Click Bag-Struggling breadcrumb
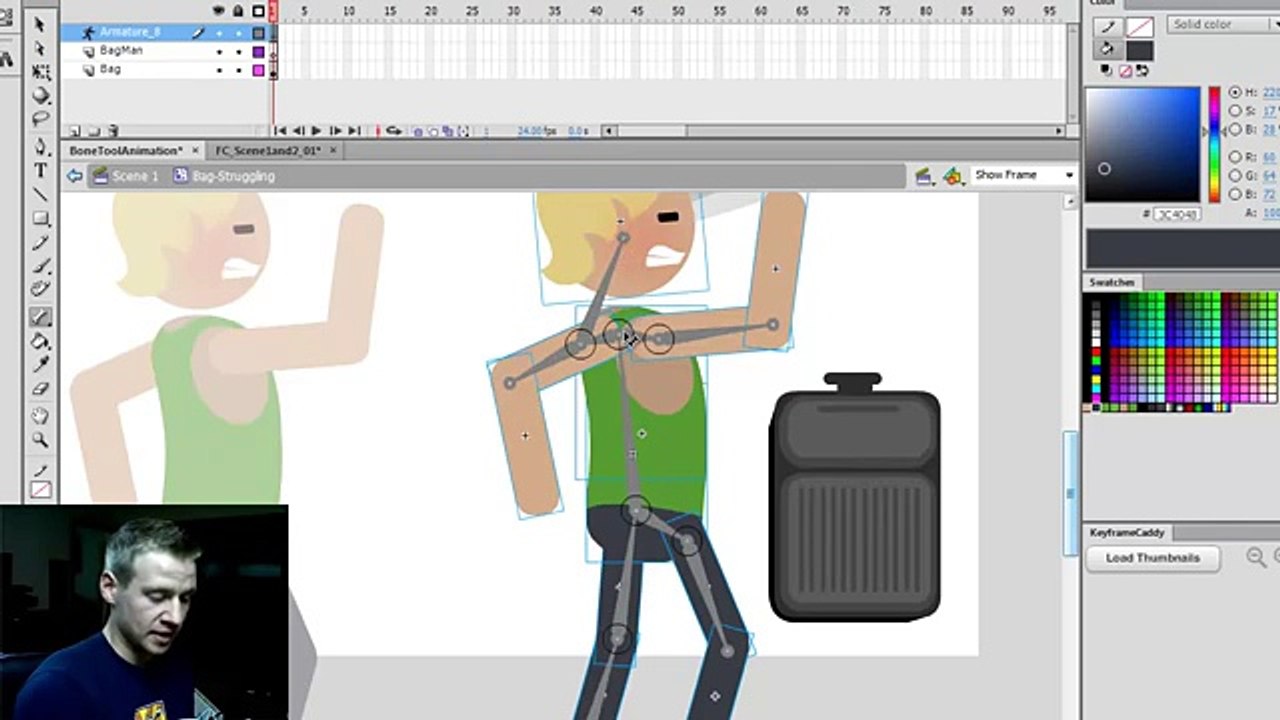 pos(224,176)
